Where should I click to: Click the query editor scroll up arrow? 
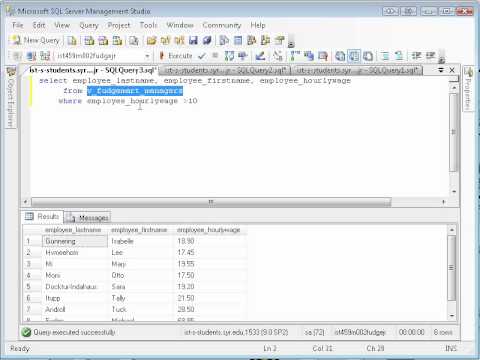coord(453,88)
